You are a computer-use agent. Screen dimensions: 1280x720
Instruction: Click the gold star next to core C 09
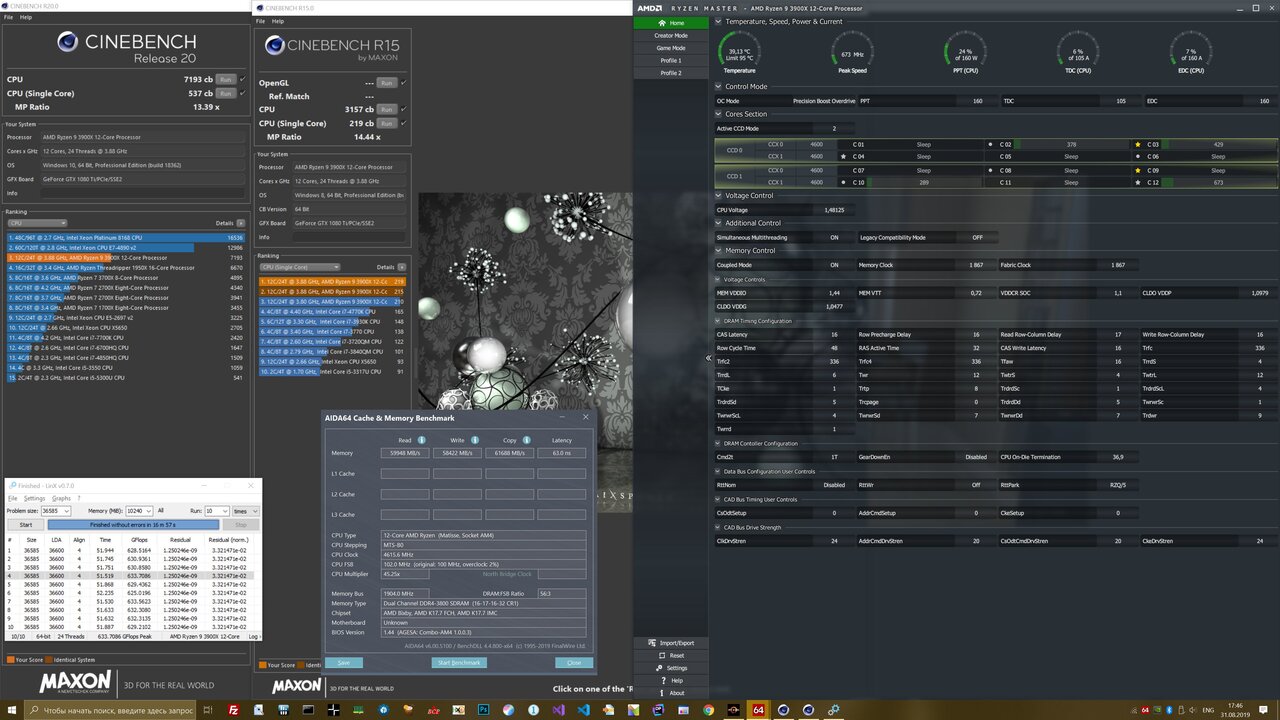click(x=1138, y=170)
